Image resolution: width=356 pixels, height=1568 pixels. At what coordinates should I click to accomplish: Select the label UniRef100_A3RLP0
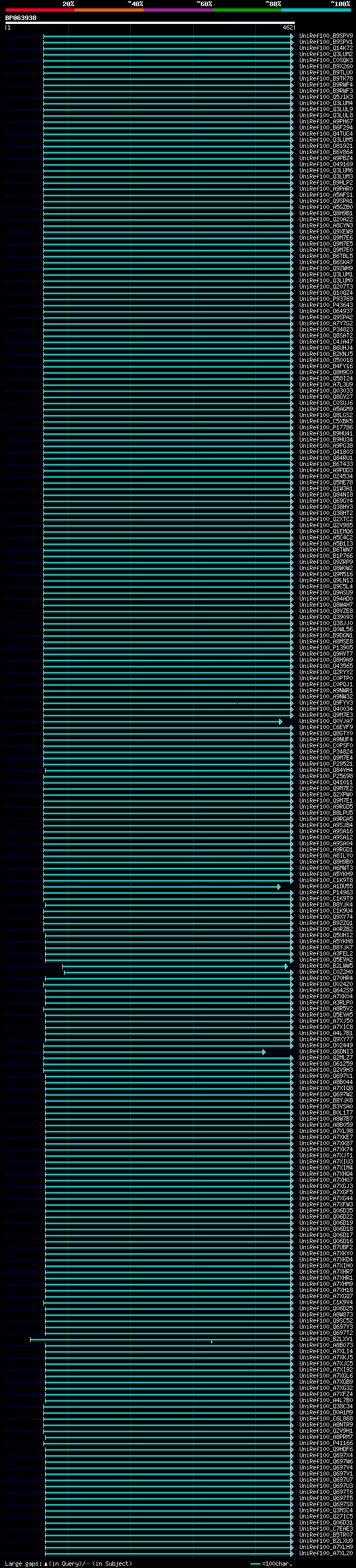(325, 1002)
